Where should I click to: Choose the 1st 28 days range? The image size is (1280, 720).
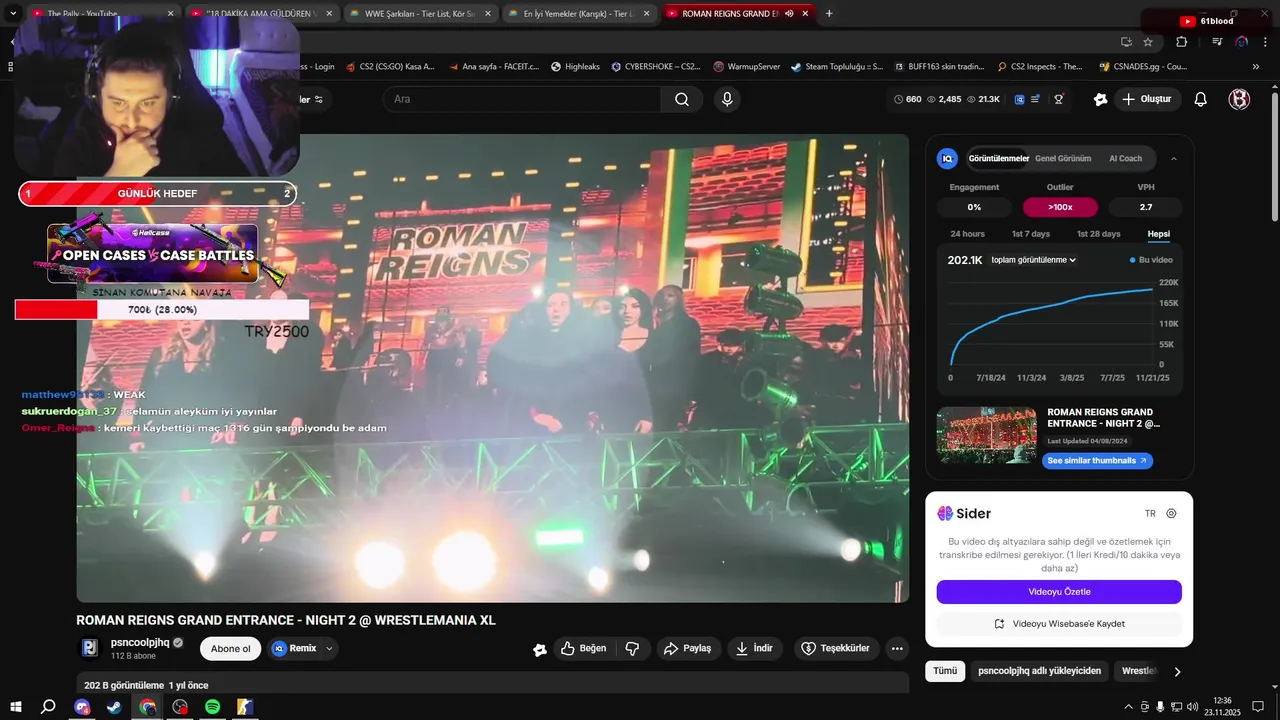coord(1098,234)
